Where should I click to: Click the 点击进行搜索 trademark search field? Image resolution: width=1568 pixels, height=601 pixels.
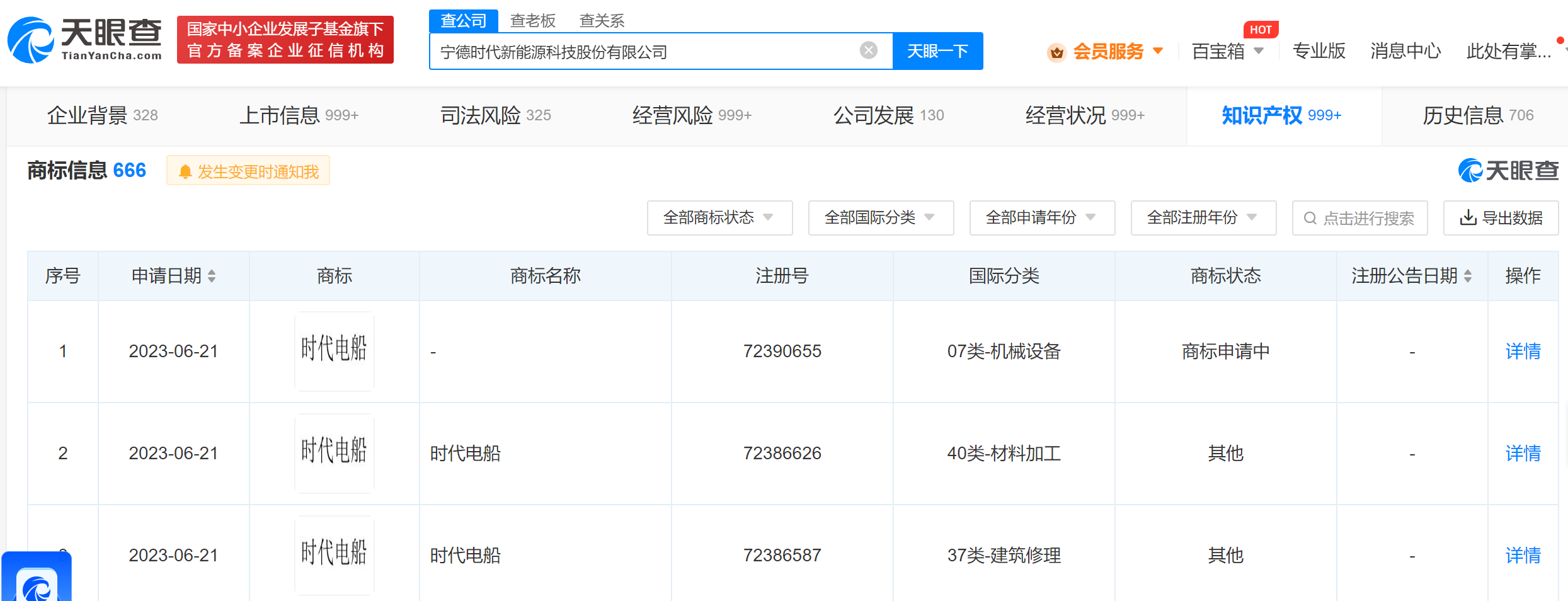pyautogui.click(x=1359, y=218)
